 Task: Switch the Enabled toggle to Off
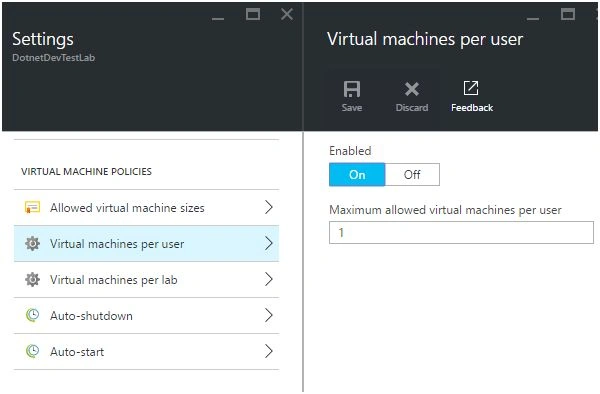click(412, 175)
